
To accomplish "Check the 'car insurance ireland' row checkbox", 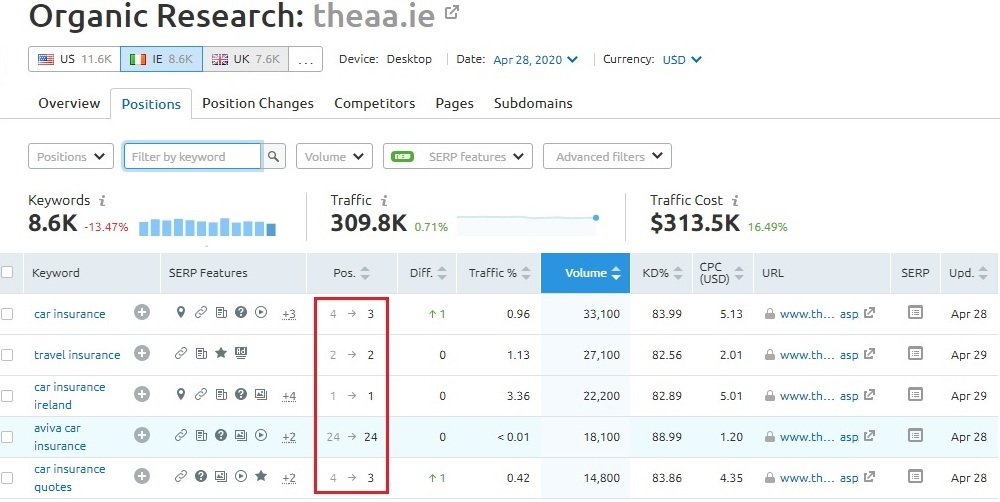I will click(x=7, y=396).
